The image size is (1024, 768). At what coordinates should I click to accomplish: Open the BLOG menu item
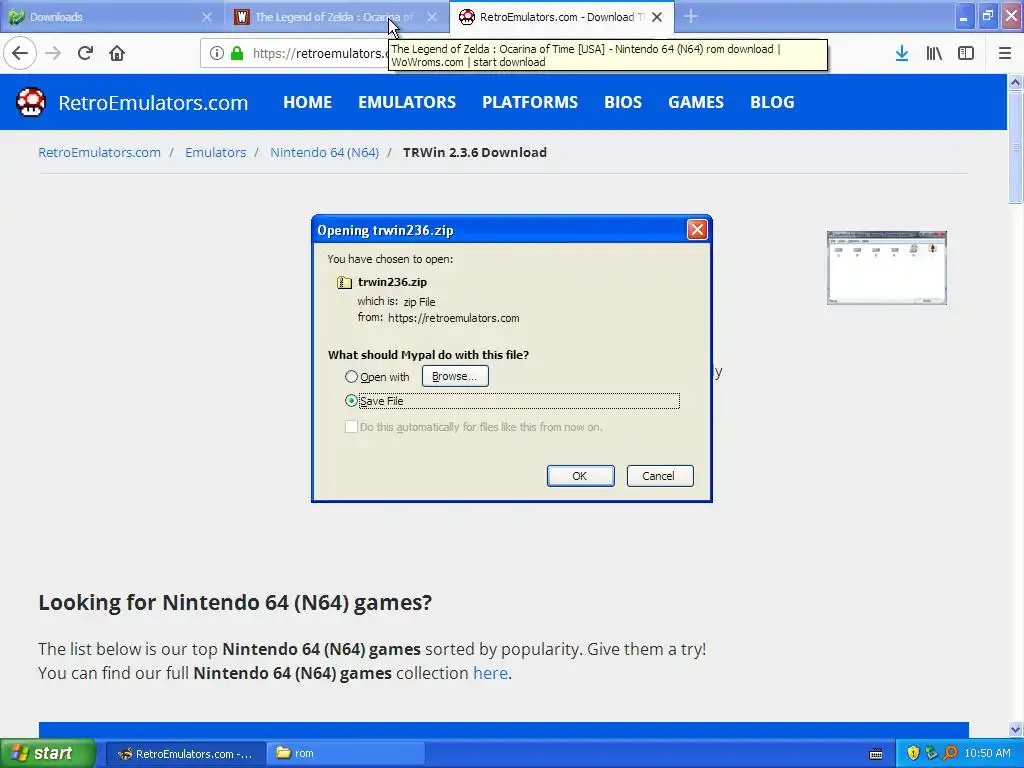(x=772, y=103)
